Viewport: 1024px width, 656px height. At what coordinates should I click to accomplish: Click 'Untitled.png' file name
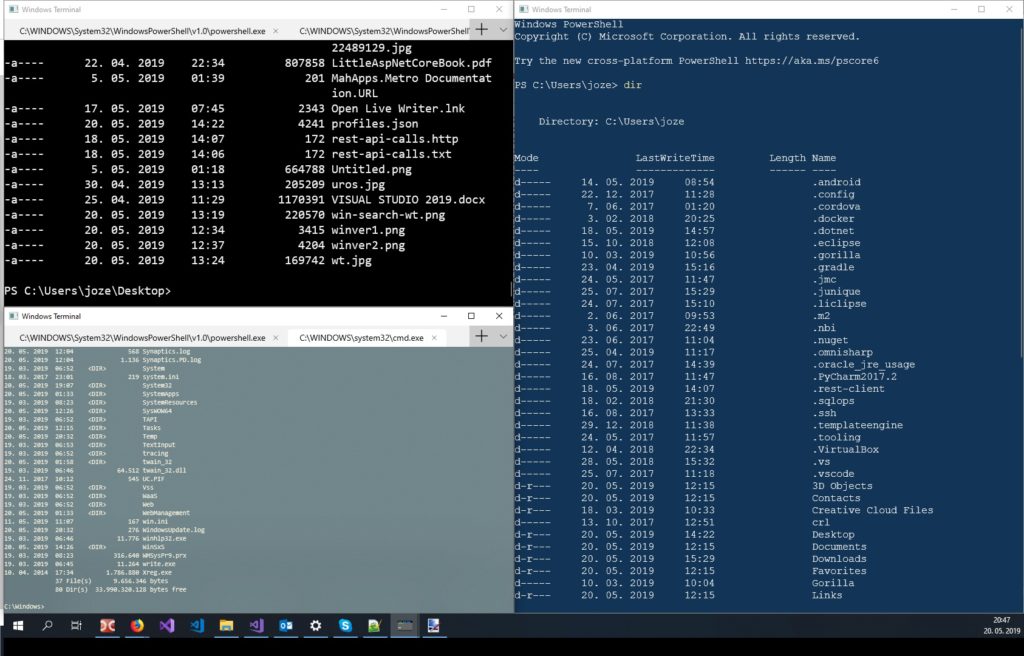tap(371, 169)
